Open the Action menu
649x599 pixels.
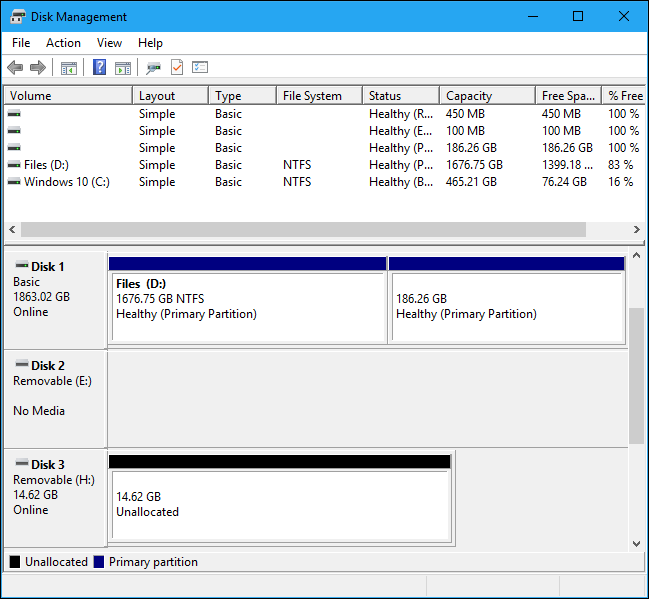63,43
